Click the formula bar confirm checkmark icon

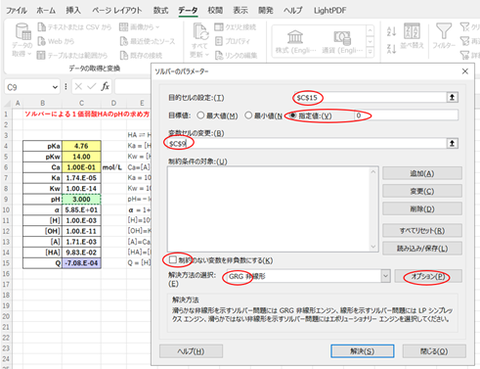click(91, 87)
